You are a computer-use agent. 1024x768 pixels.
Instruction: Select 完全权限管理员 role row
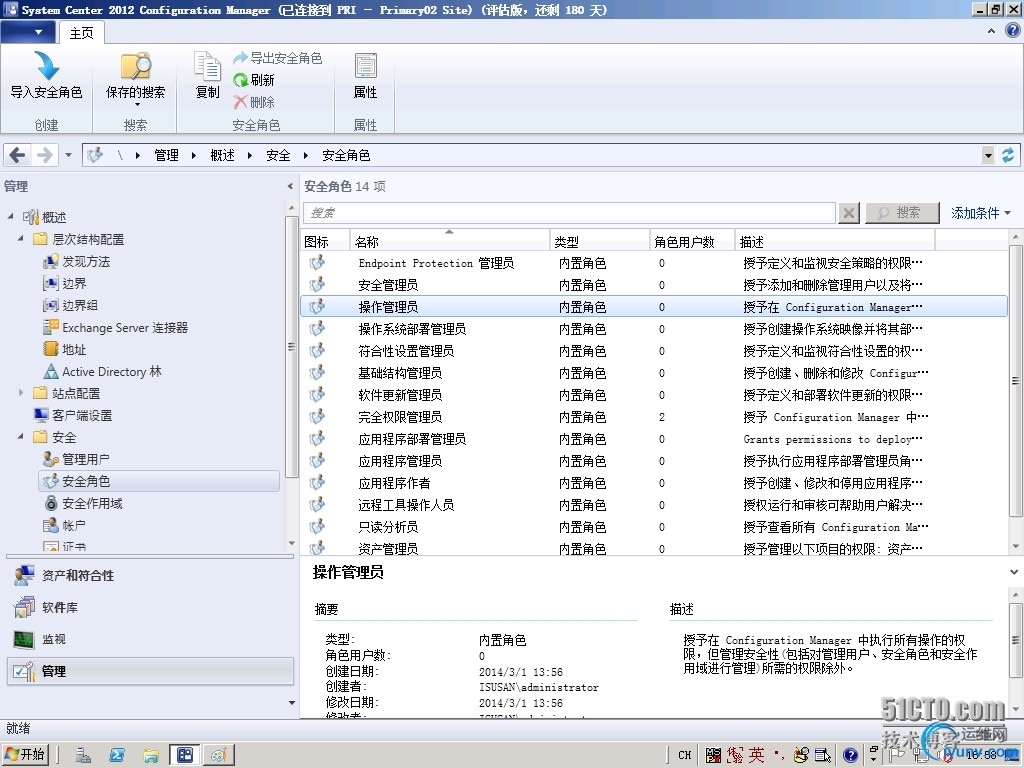pyautogui.click(x=654, y=417)
